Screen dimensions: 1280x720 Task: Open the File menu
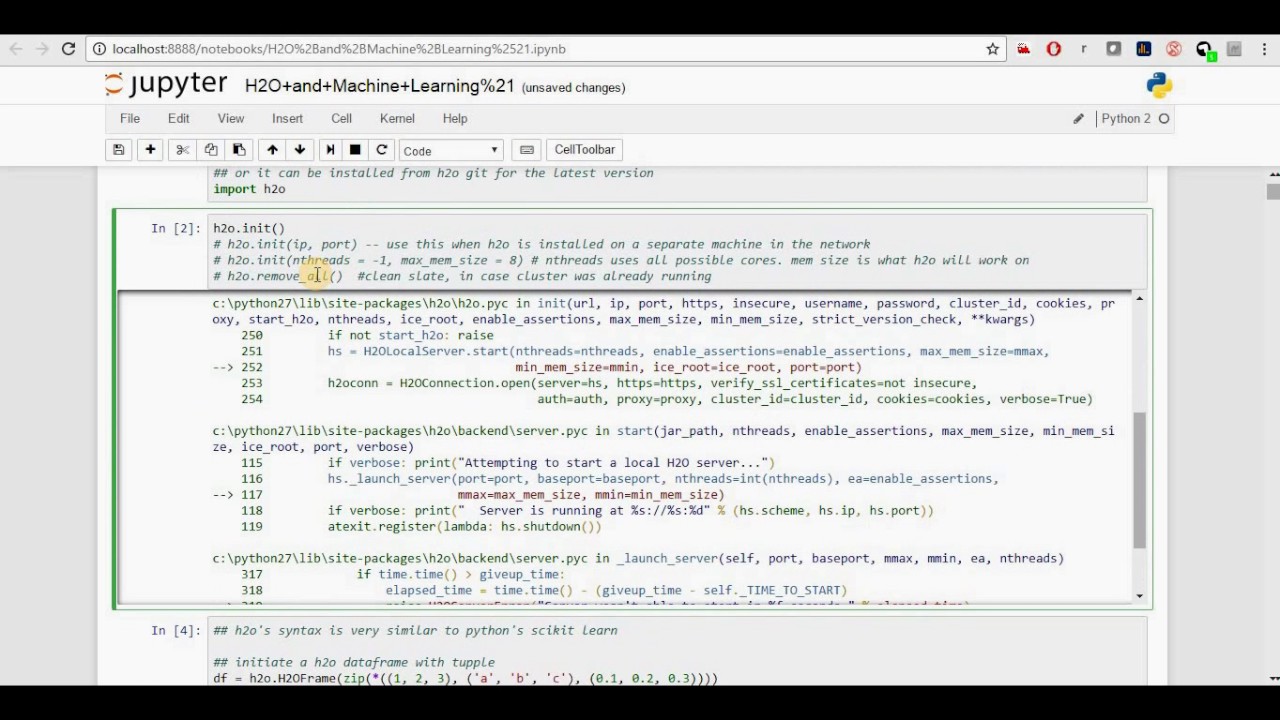point(130,118)
